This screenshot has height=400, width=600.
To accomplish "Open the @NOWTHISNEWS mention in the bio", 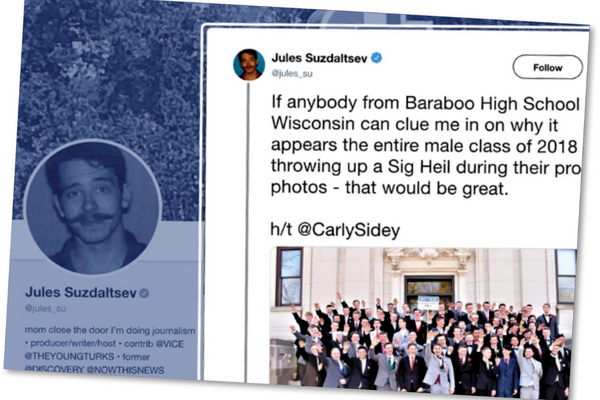I will (x=125, y=370).
